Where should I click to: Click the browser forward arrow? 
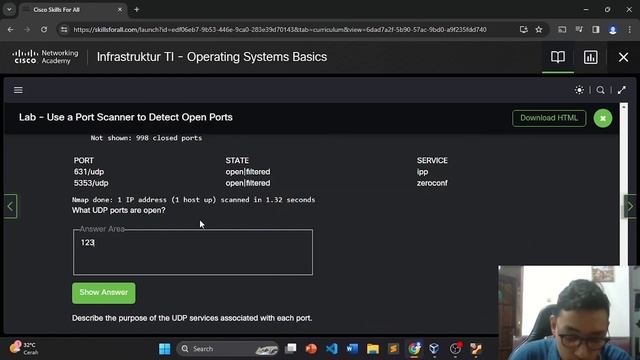click(27, 29)
